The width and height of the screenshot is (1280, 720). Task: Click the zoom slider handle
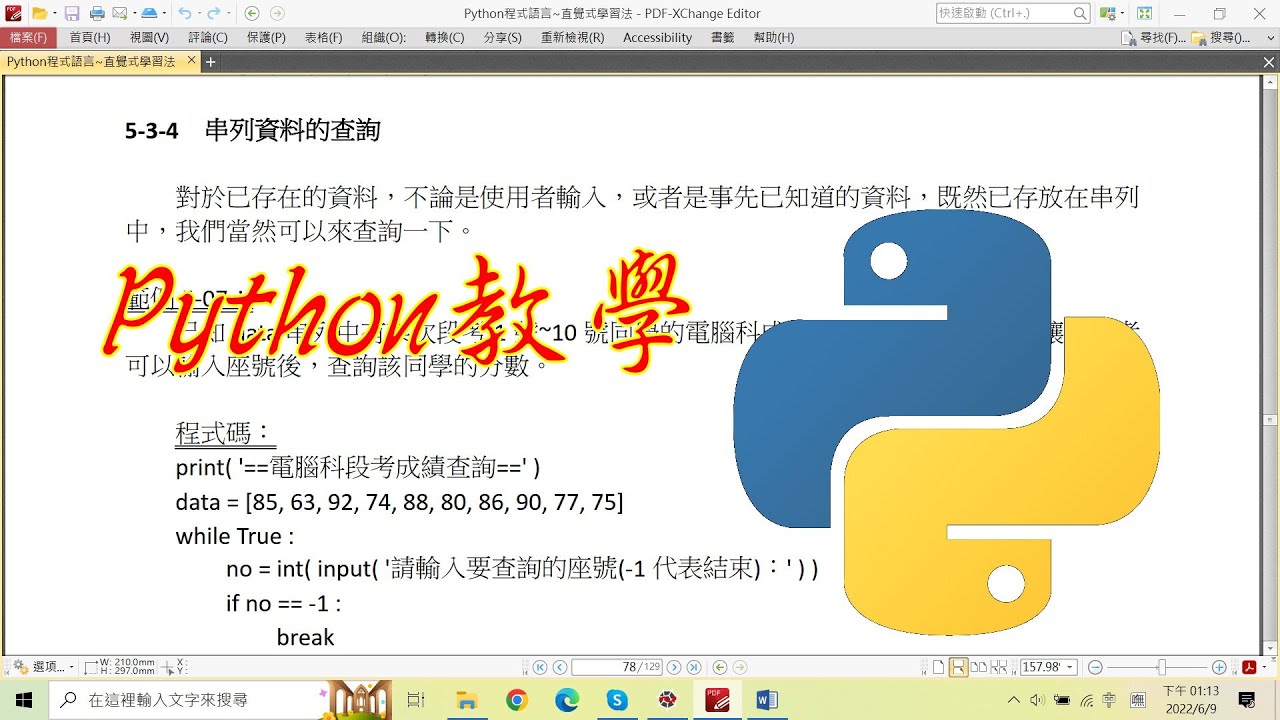(x=1161, y=667)
